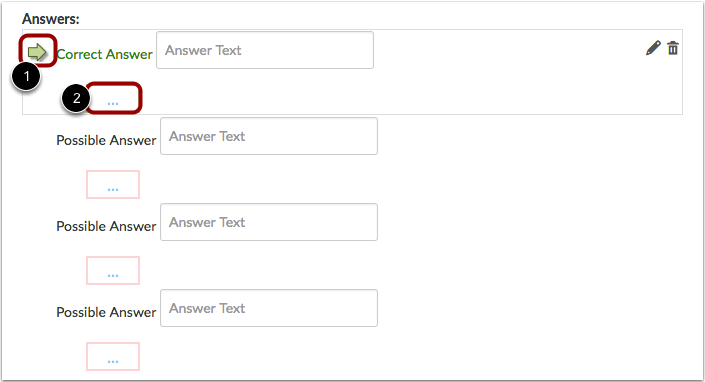Click the blue ellipsis inside red highlighted box
The image size is (705, 382).
pyautogui.click(x=113, y=103)
